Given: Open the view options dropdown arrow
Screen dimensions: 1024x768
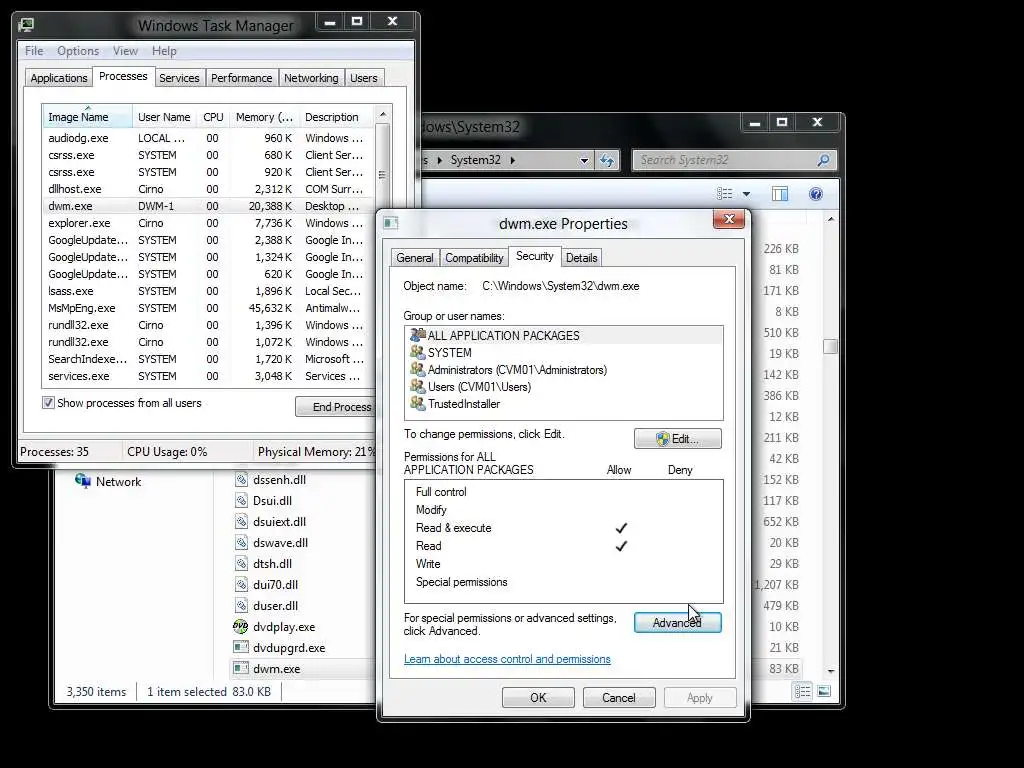Looking at the screenshot, I should click(746, 194).
